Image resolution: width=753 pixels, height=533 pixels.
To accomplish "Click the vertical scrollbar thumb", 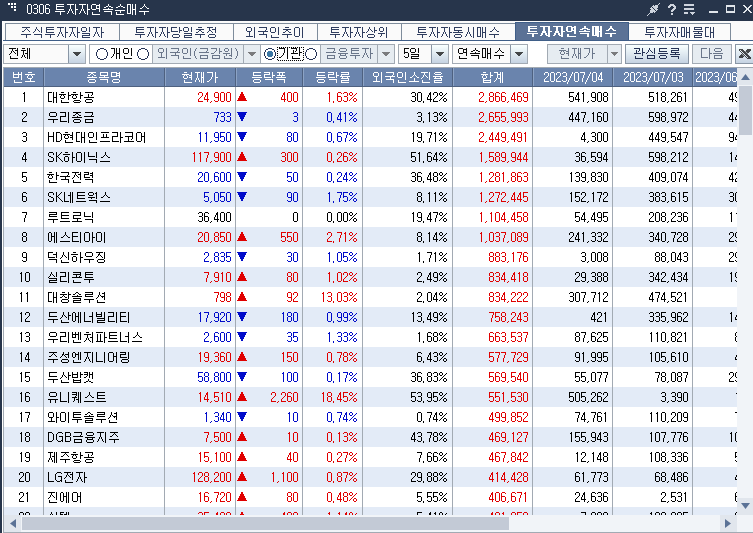I will pos(745,110).
